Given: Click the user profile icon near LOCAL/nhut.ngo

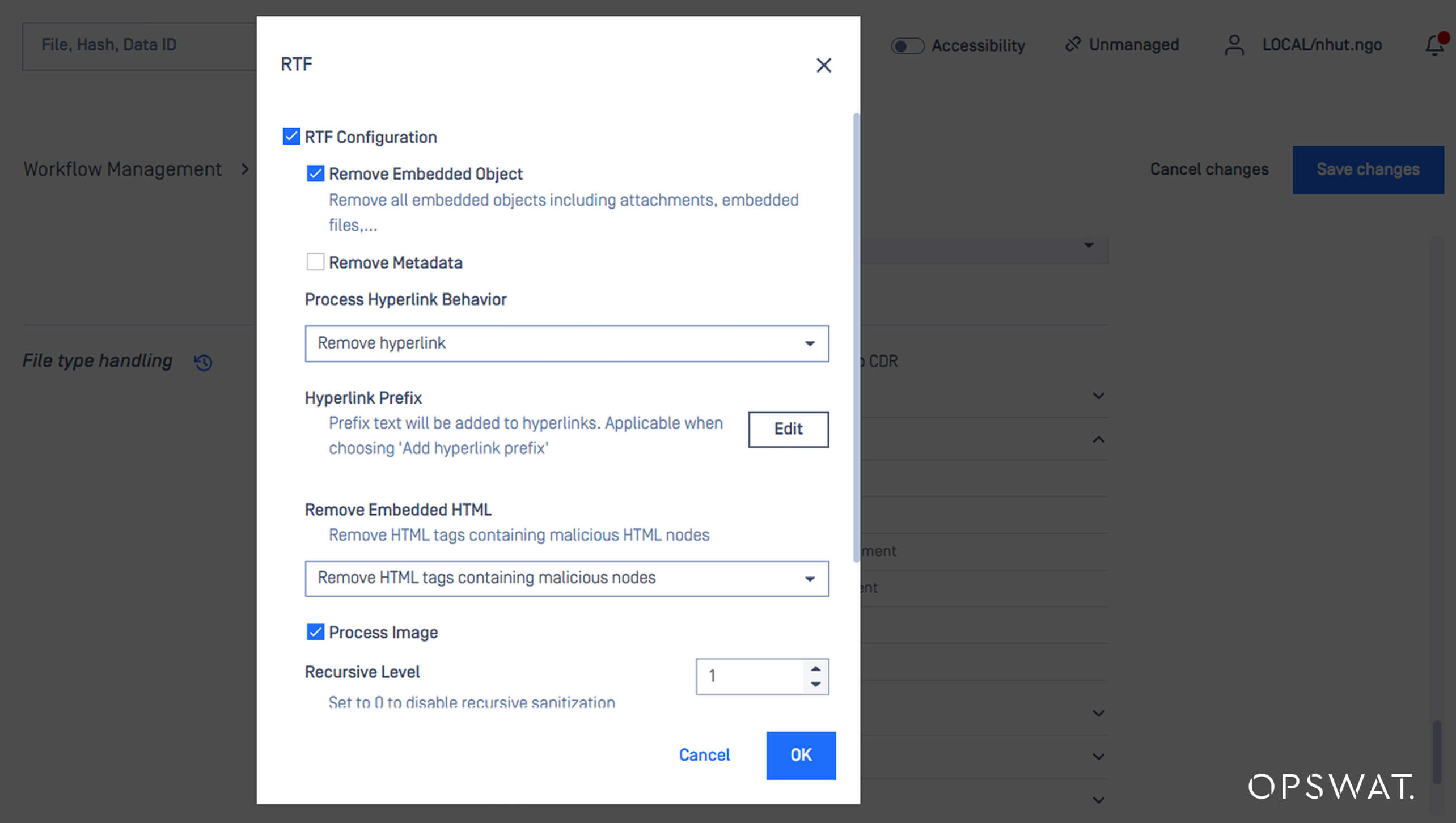Looking at the screenshot, I should 1234,45.
